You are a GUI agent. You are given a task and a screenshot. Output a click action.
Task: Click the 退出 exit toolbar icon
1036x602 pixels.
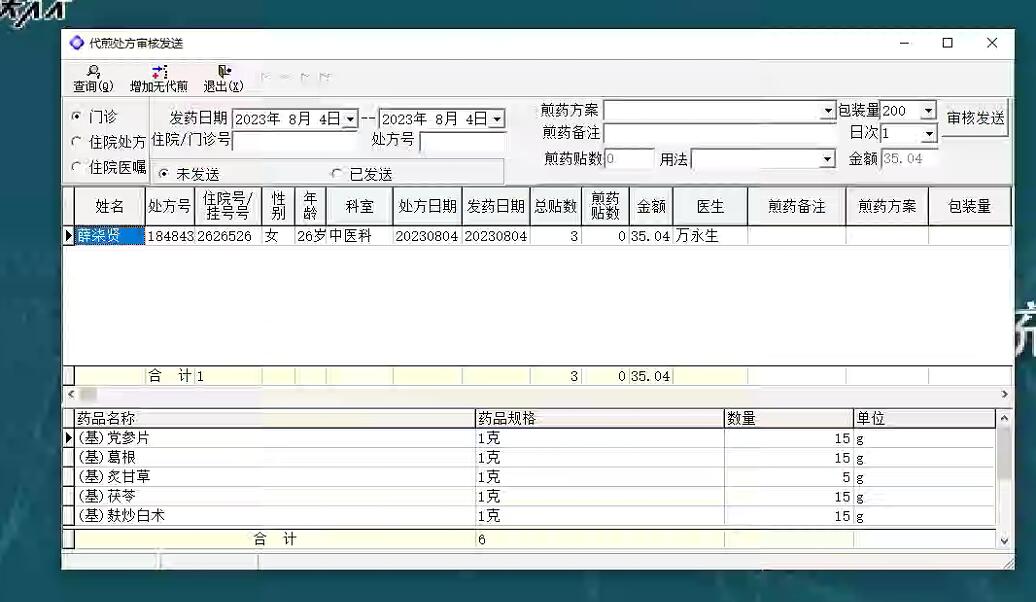pos(223,78)
